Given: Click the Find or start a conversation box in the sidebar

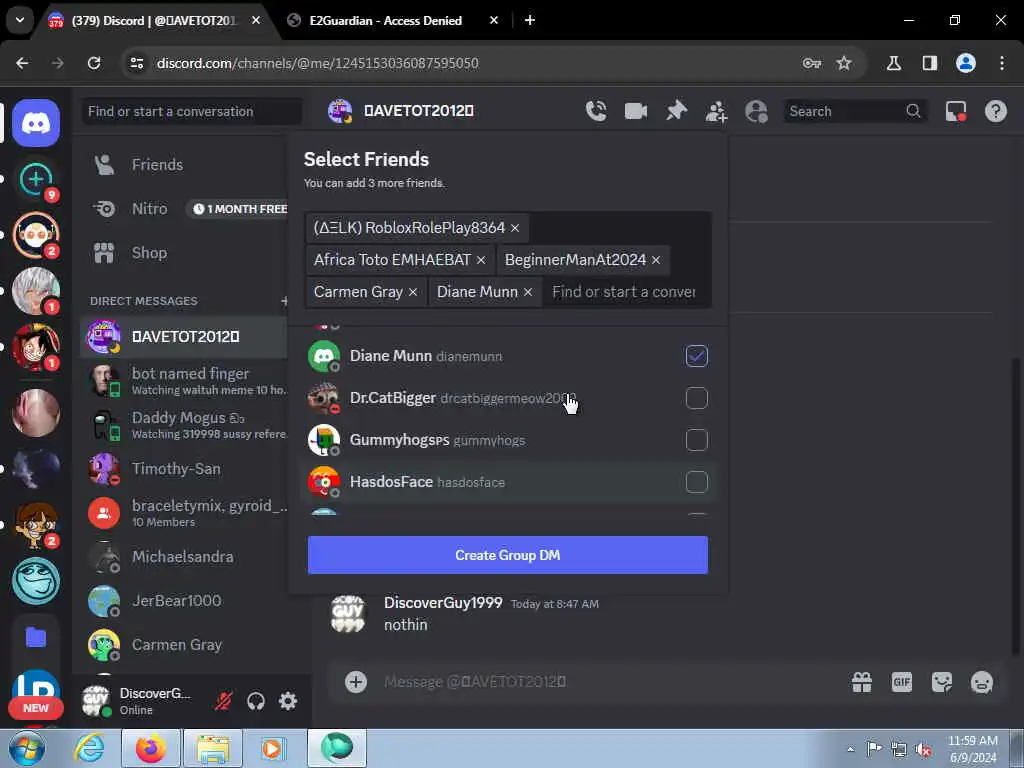Looking at the screenshot, I should tap(191, 111).
